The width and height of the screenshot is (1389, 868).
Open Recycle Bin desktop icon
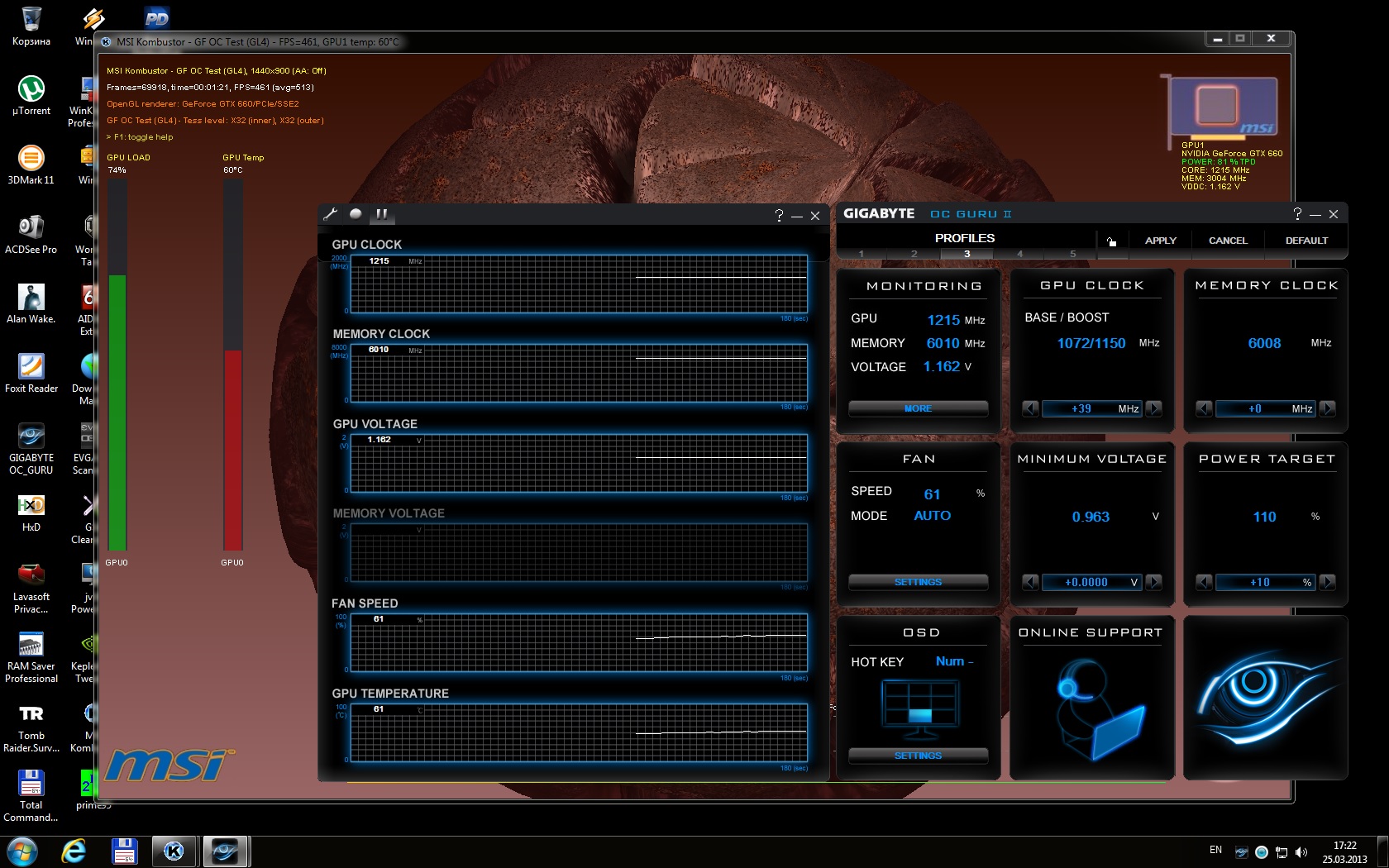(31, 25)
